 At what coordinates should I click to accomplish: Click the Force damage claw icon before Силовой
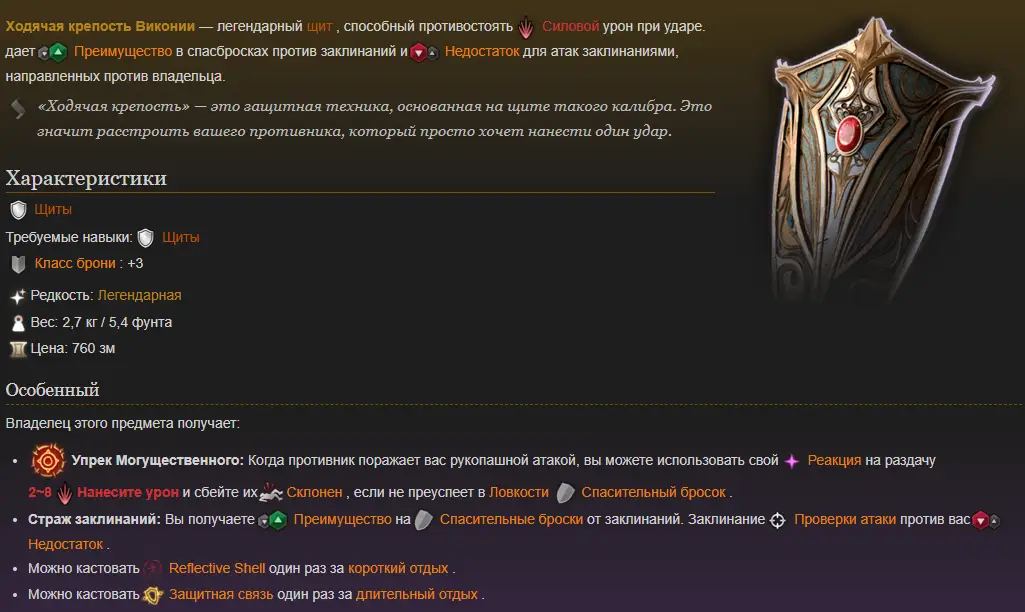tap(526, 27)
